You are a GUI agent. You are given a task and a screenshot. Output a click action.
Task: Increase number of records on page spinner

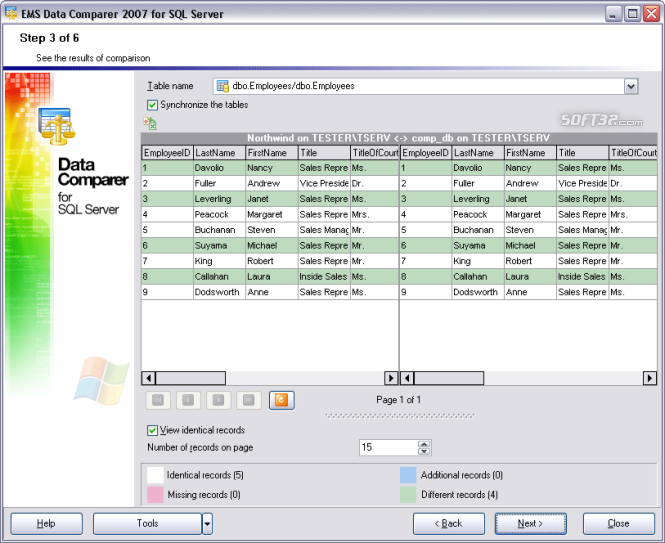tap(424, 444)
